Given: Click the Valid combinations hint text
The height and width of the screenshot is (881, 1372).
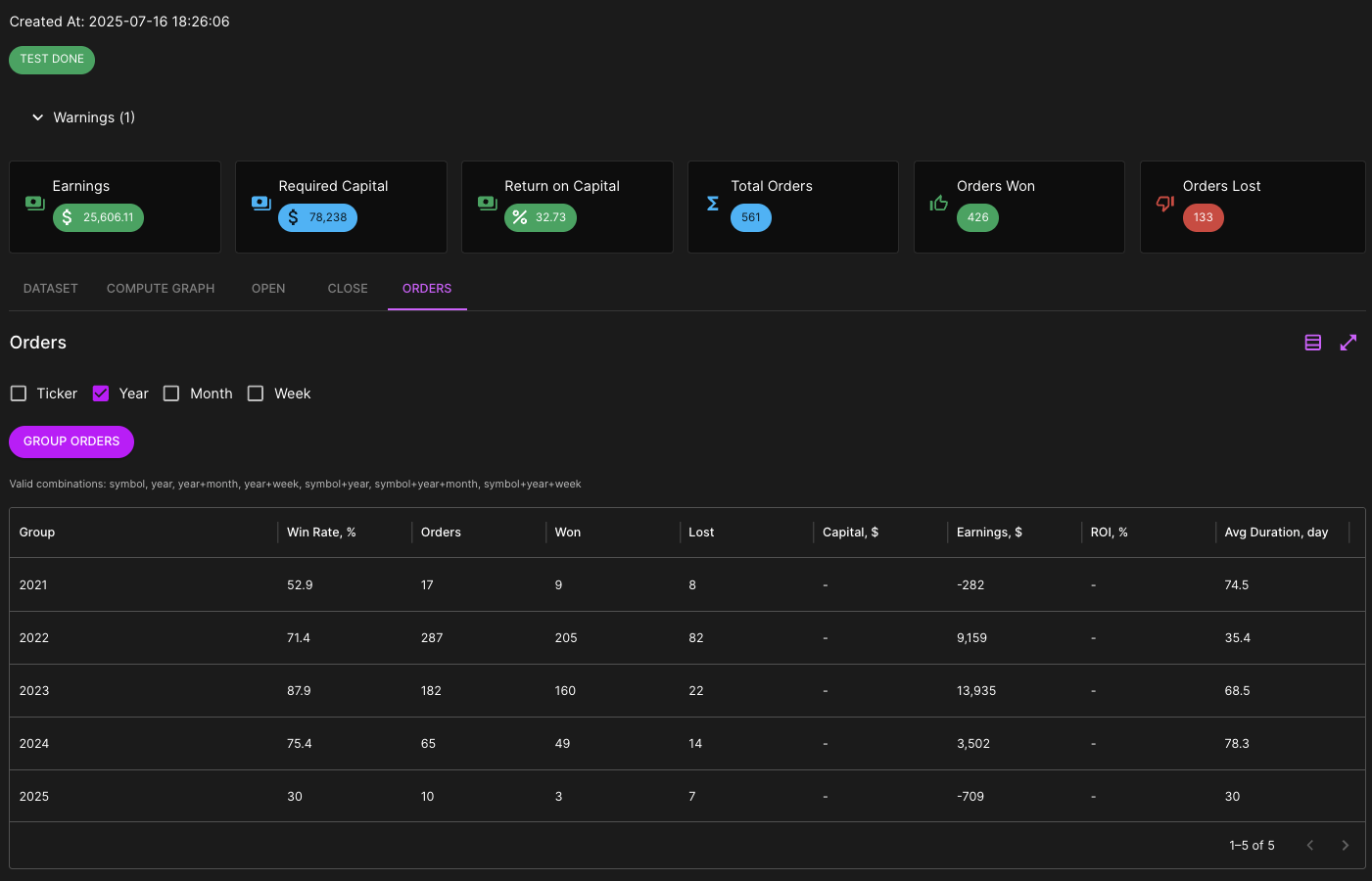Looking at the screenshot, I should point(295,484).
